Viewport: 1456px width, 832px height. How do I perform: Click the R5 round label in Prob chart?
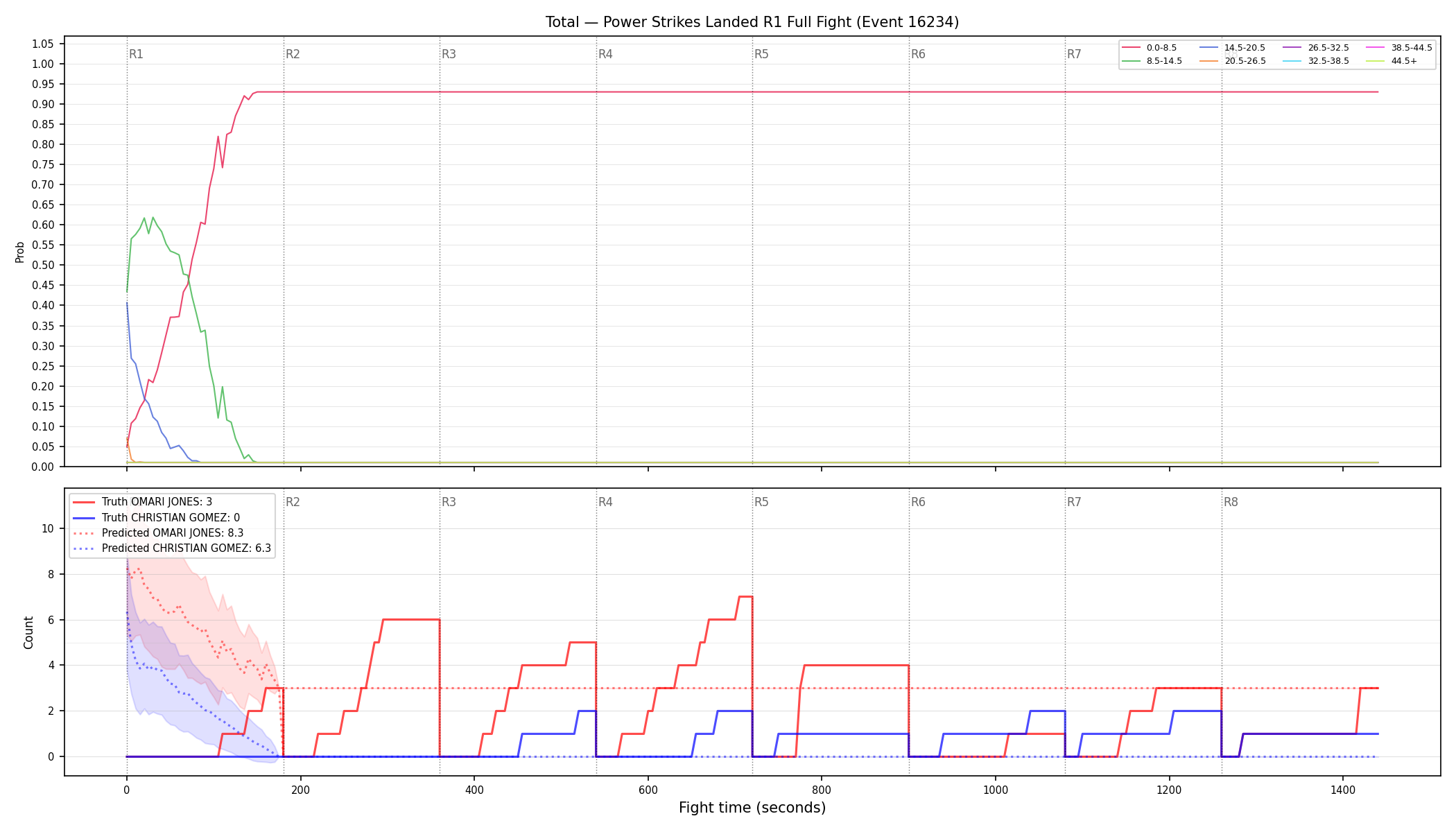(761, 54)
